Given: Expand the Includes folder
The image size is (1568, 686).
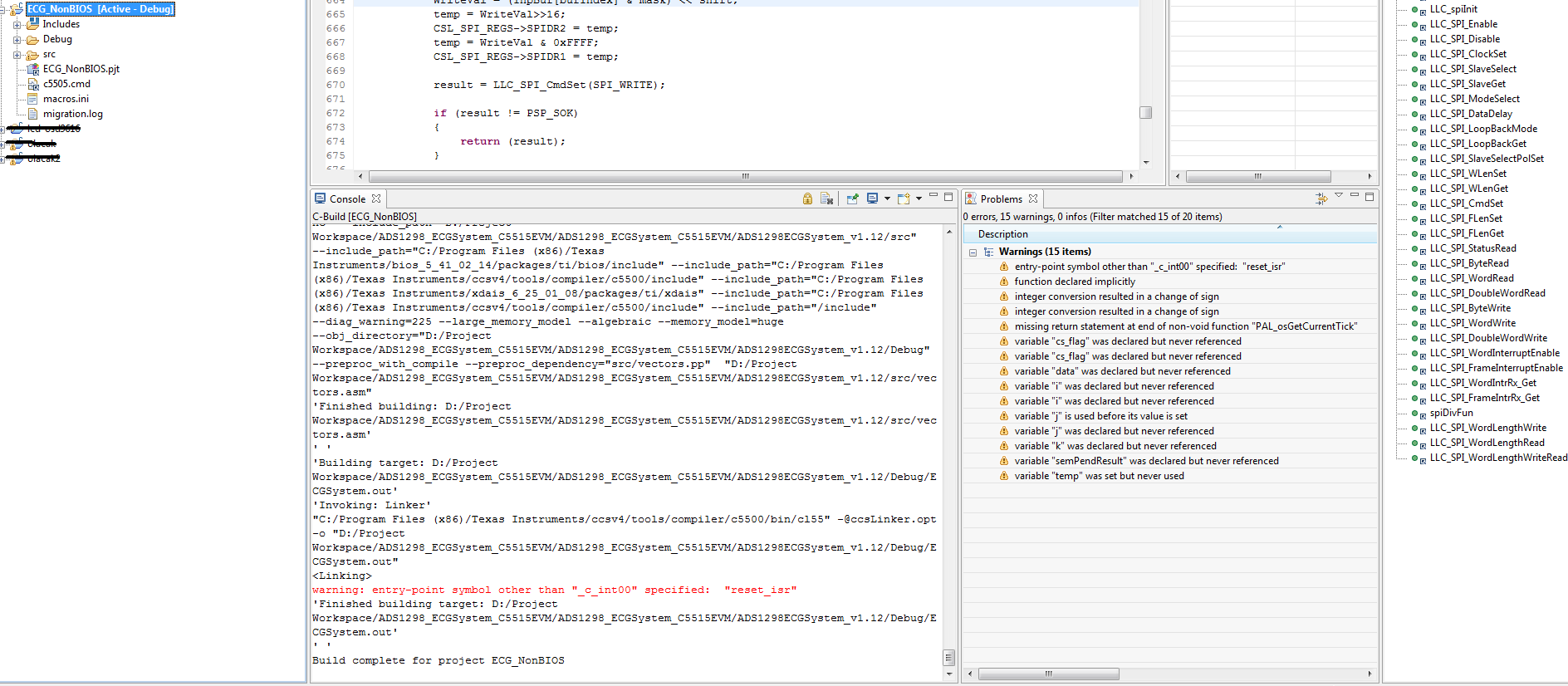Looking at the screenshot, I should coord(17,25).
